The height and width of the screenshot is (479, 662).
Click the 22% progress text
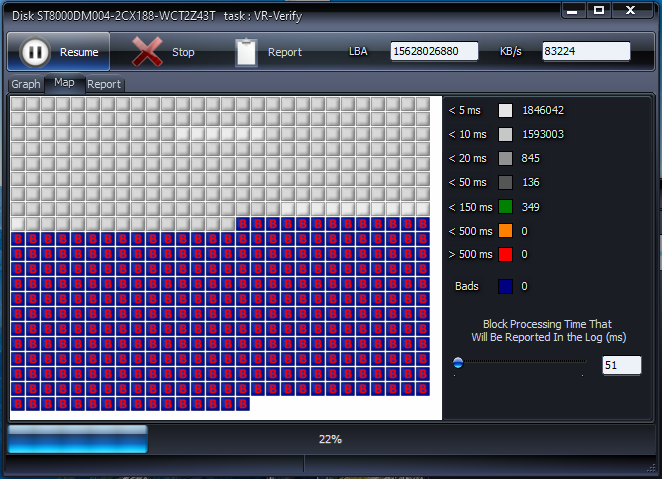[330, 439]
